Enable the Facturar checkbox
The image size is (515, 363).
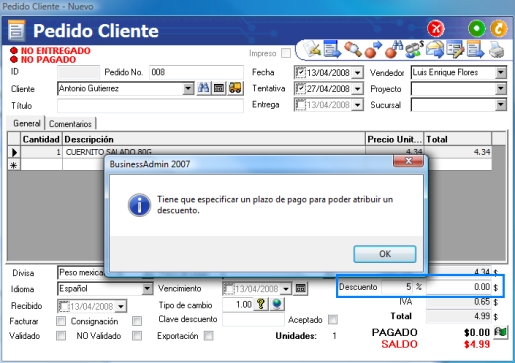(61, 321)
